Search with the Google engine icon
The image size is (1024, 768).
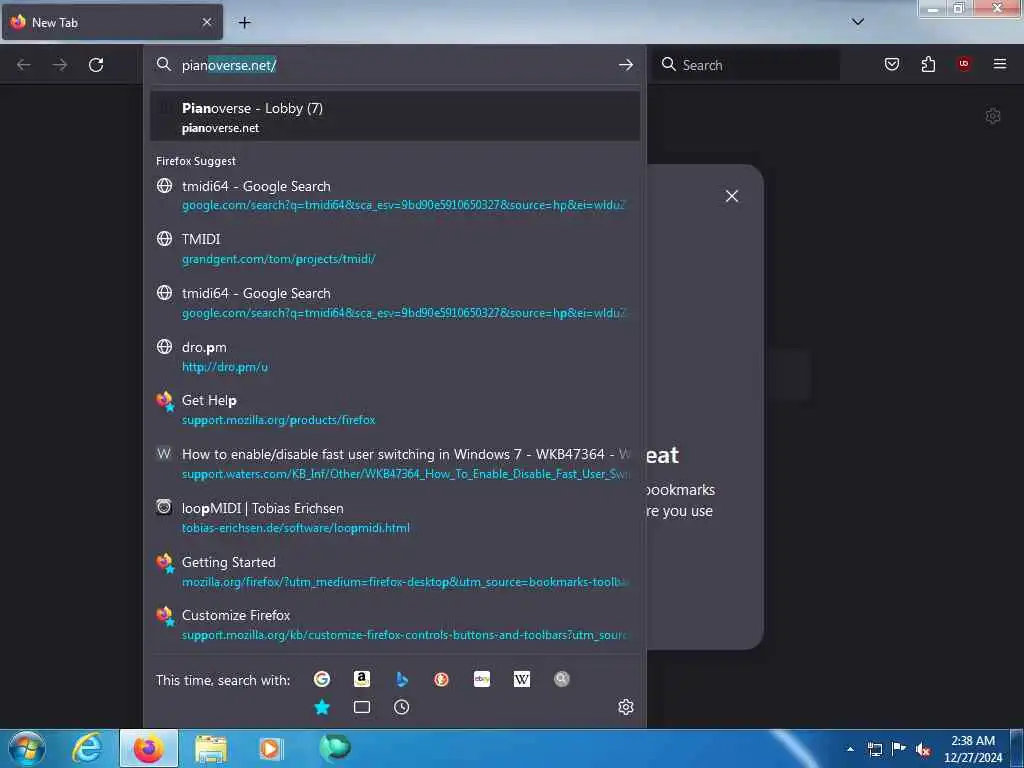pos(322,679)
